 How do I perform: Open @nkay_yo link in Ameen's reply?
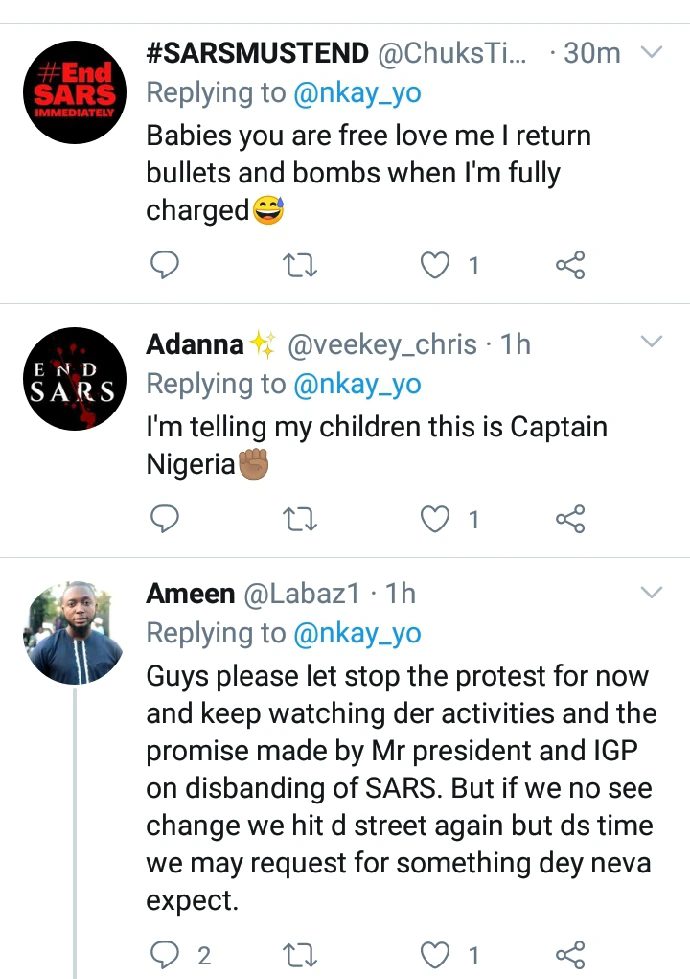click(357, 633)
